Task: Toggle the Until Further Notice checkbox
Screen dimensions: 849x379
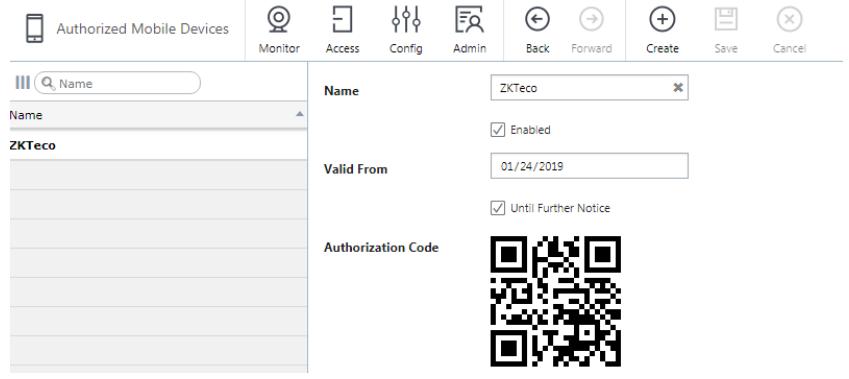Action: 498,208
